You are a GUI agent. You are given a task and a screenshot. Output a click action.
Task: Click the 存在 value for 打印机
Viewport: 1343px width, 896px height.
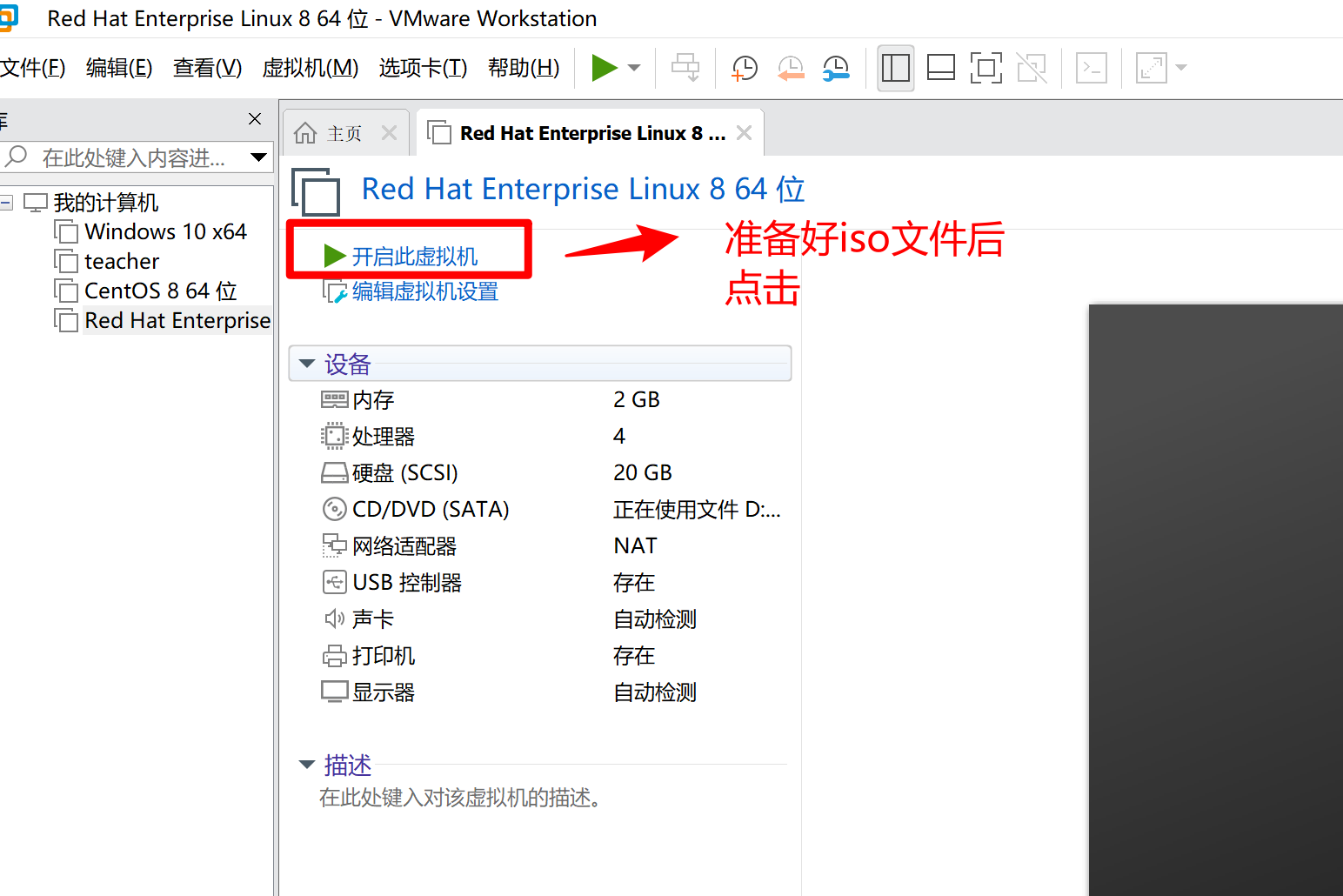pyautogui.click(x=634, y=656)
